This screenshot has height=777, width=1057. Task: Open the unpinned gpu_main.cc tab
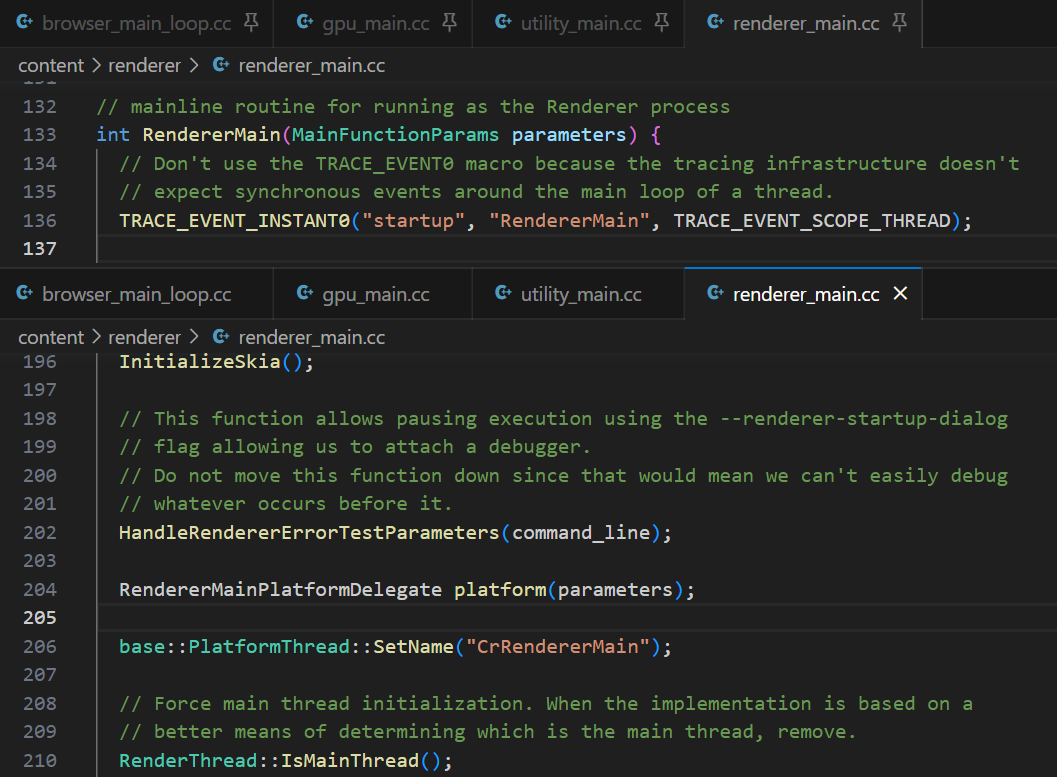(x=375, y=294)
